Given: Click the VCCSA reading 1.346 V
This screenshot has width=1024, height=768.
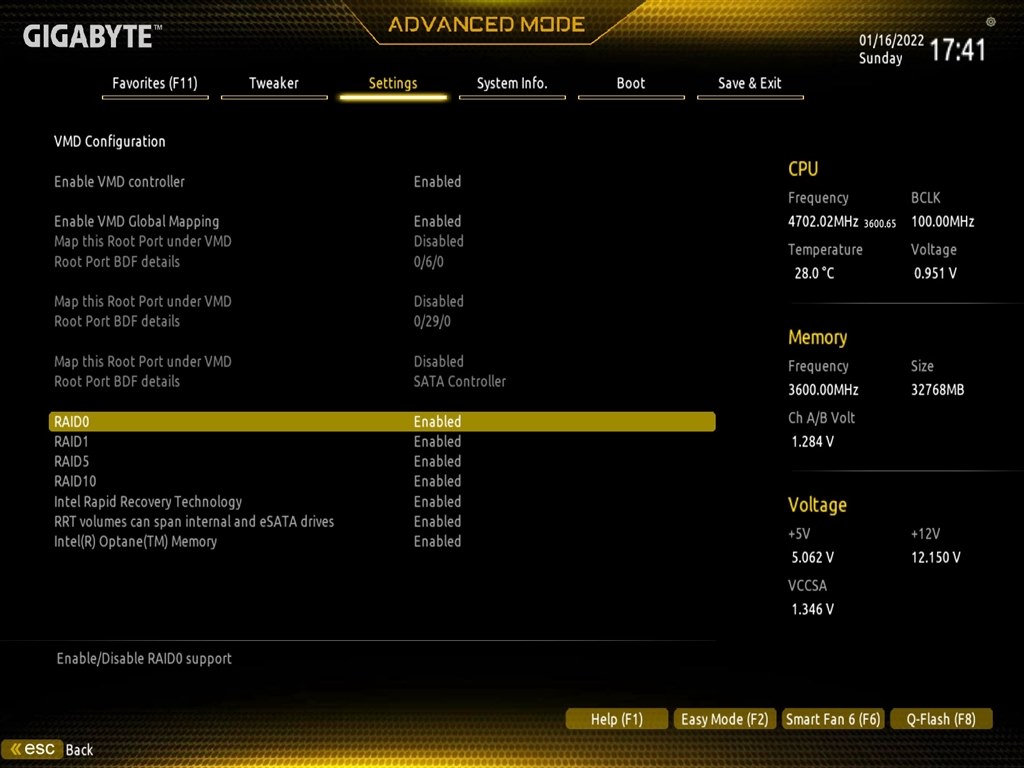Looking at the screenshot, I should [x=812, y=609].
